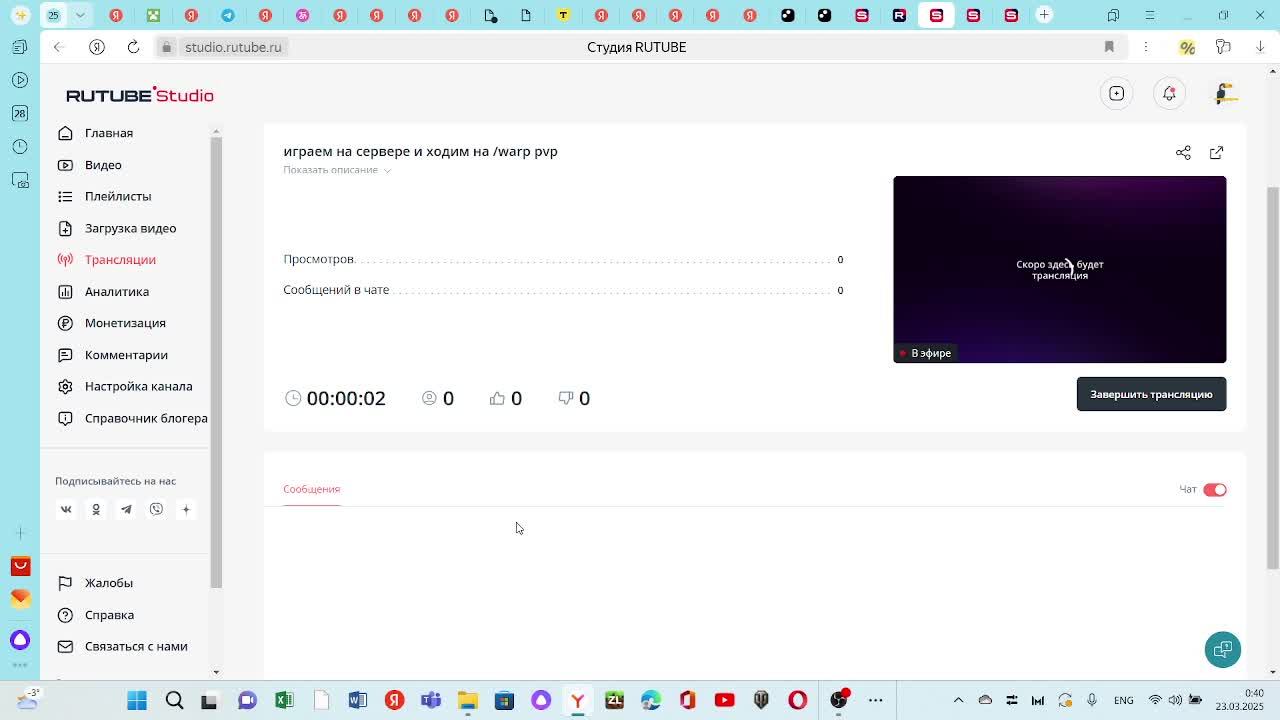Image resolution: width=1280 pixels, height=720 pixels.
Task: Bookmark the page with bookmark icon
Action: coord(1109,47)
